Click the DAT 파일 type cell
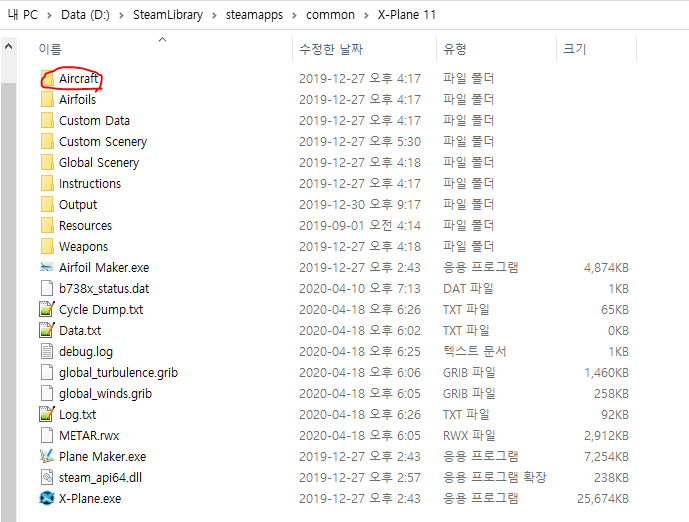This screenshot has height=522, width=689. pyautogui.click(x=468, y=289)
